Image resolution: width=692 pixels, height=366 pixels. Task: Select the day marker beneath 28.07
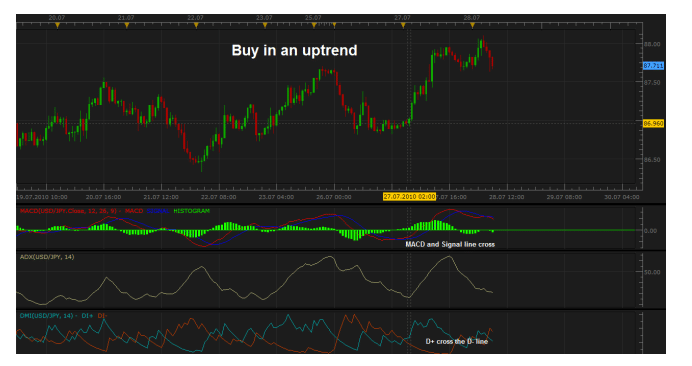(472, 26)
